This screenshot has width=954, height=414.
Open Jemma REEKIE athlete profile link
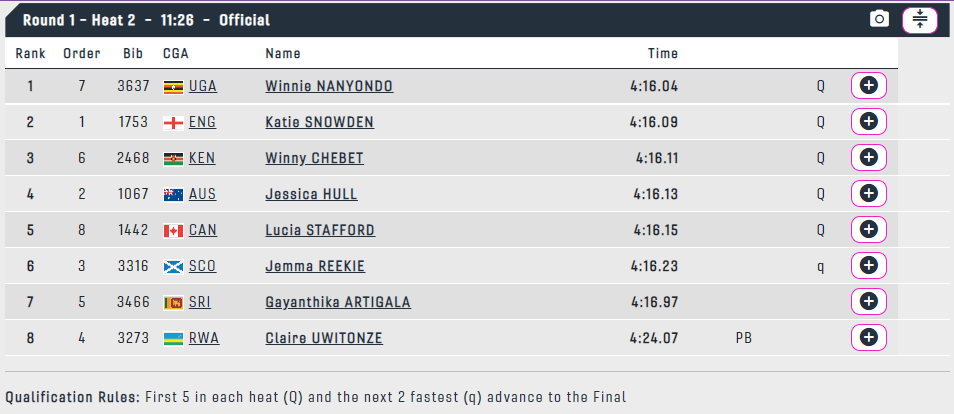tap(315, 266)
